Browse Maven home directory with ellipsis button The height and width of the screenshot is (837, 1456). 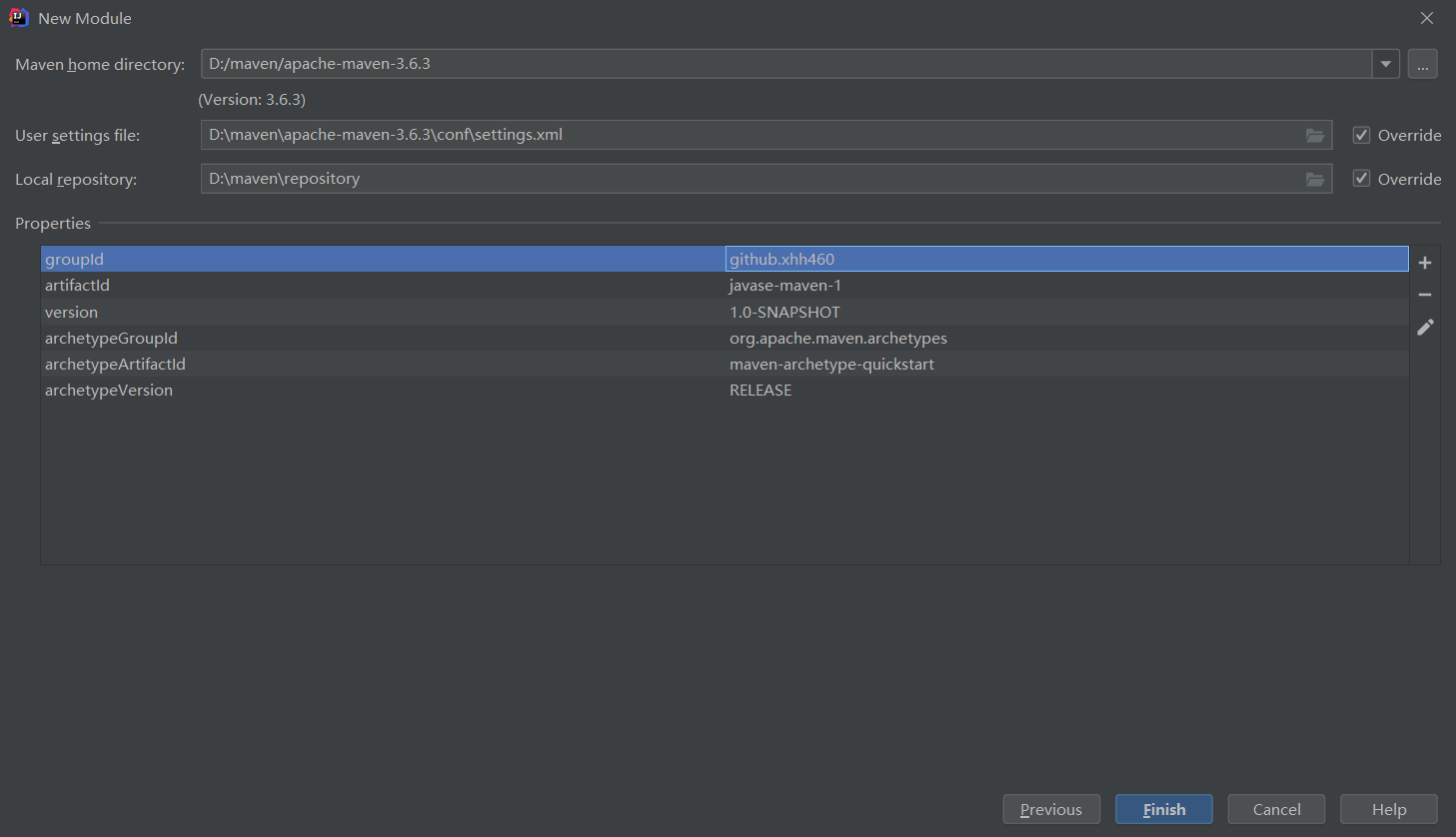click(1423, 64)
